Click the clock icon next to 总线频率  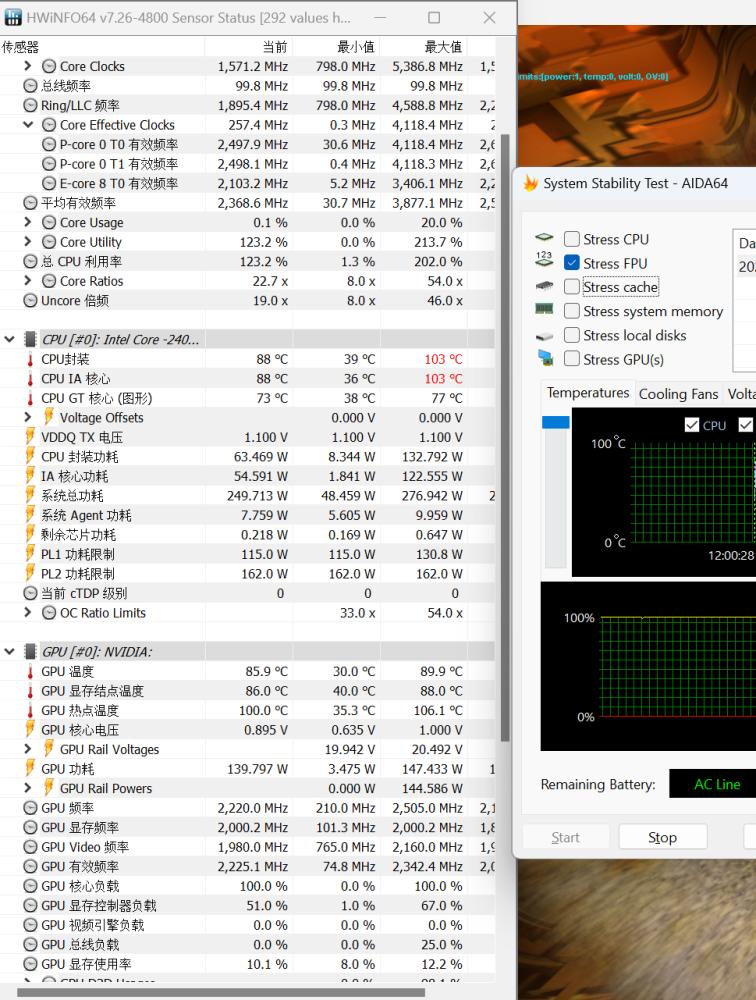click(x=30, y=86)
